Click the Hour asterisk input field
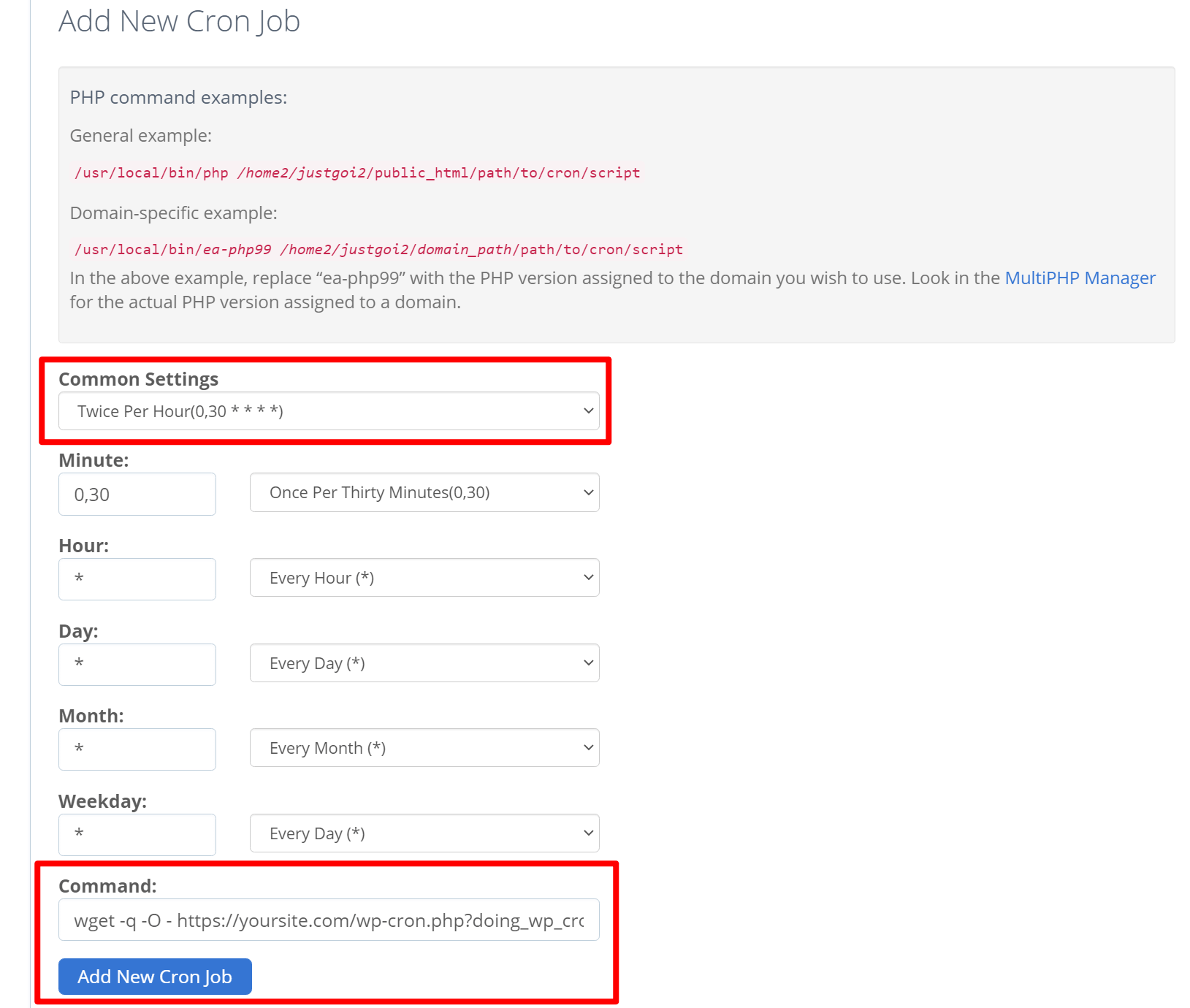The width and height of the screenshot is (1190, 1008). click(x=137, y=579)
